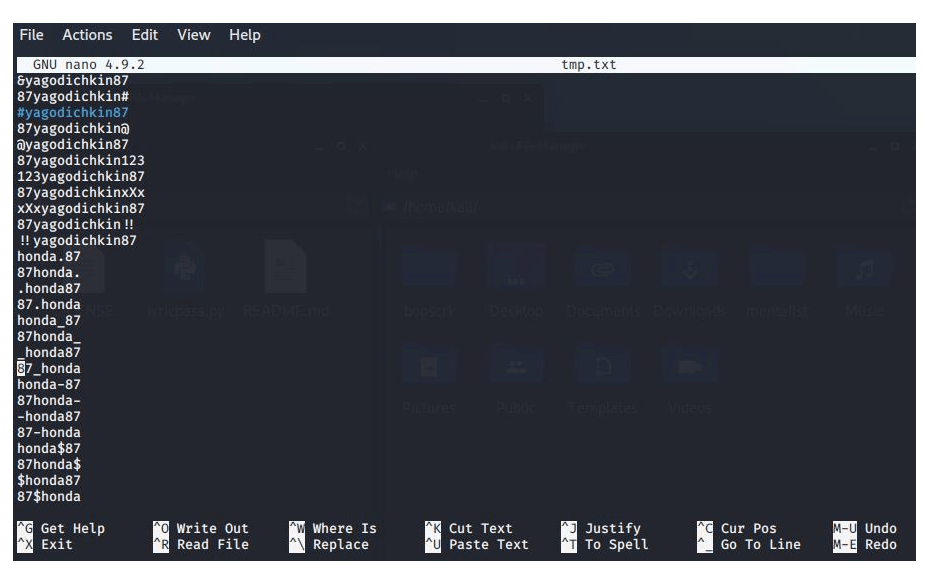Image resolution: width=929 pixels, height=584 pixels.
Task: Click the $honda87 line
Action: click(x=49, y=480)
